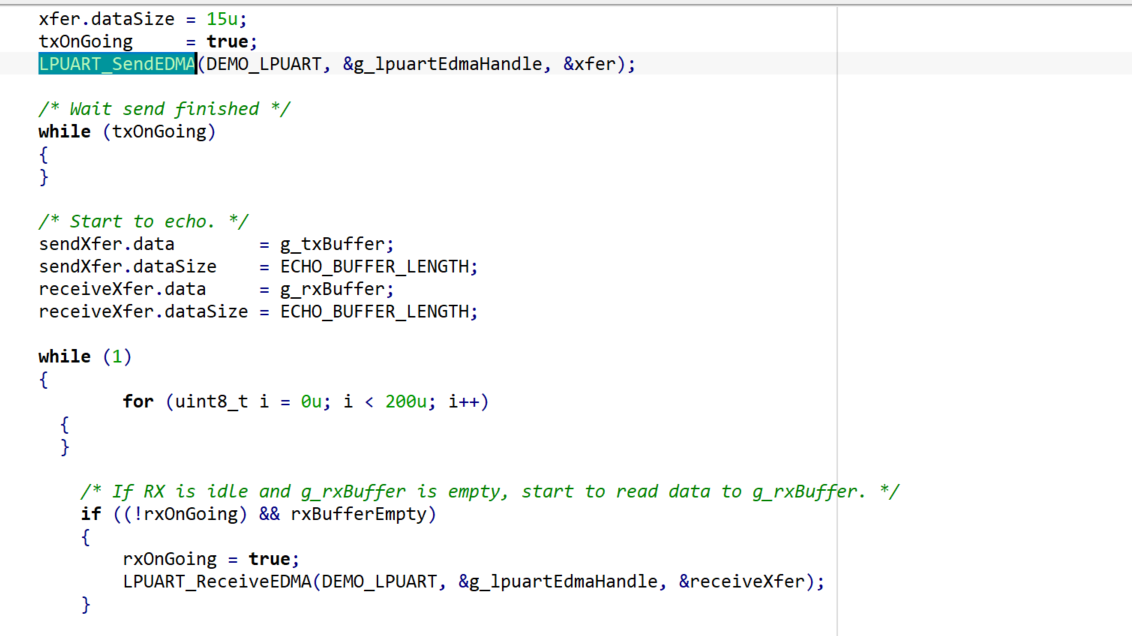The height and width of the screenshot is (636, 1132).
Task: Click 'while (txOnGoing)' loop condition
Action: click(x=127, y=131)
